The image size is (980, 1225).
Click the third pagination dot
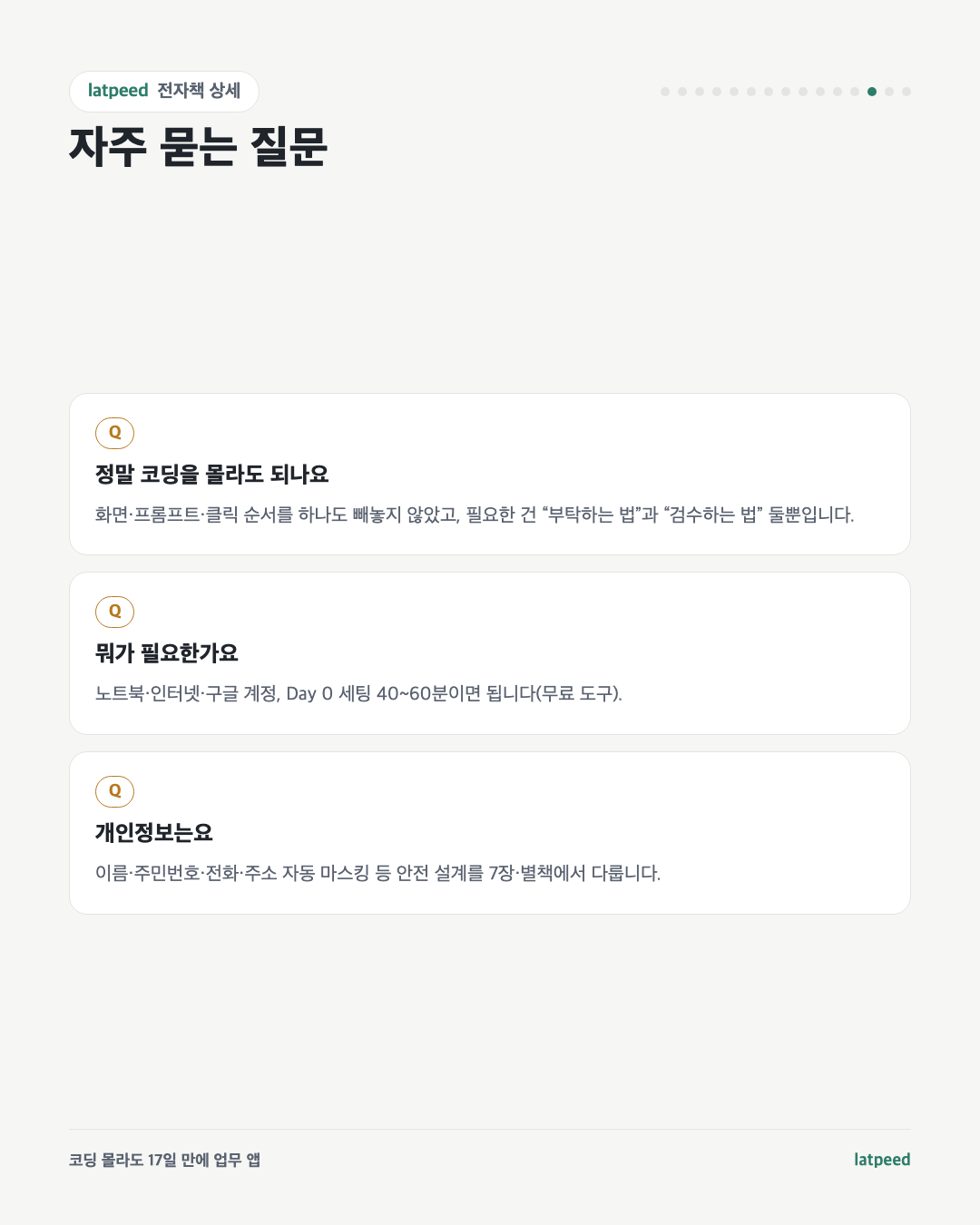pyautogui.click(x=700, y=92)
